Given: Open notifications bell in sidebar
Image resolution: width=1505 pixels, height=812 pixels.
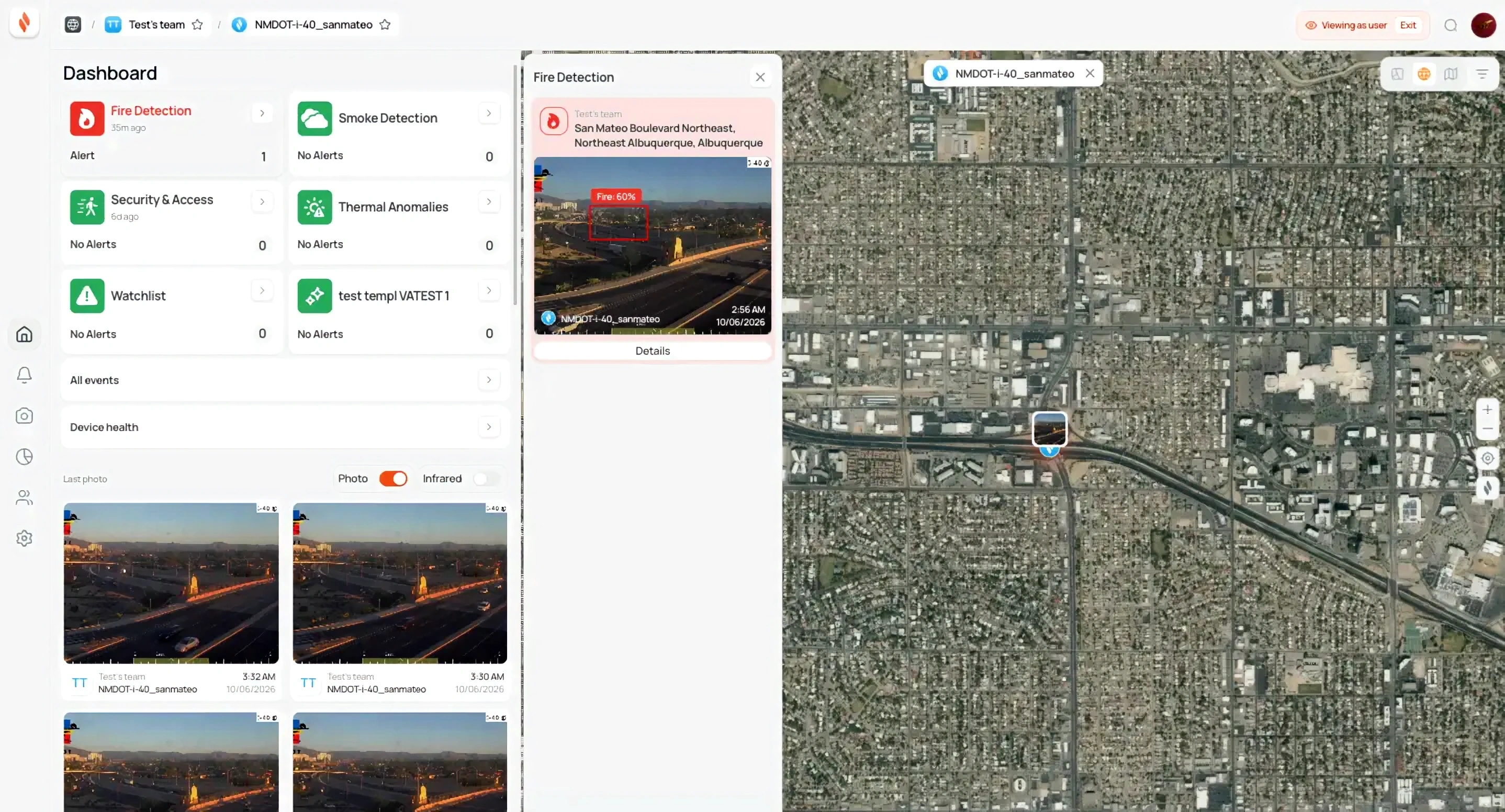Looking at the screenshot, I should point(24,375).
